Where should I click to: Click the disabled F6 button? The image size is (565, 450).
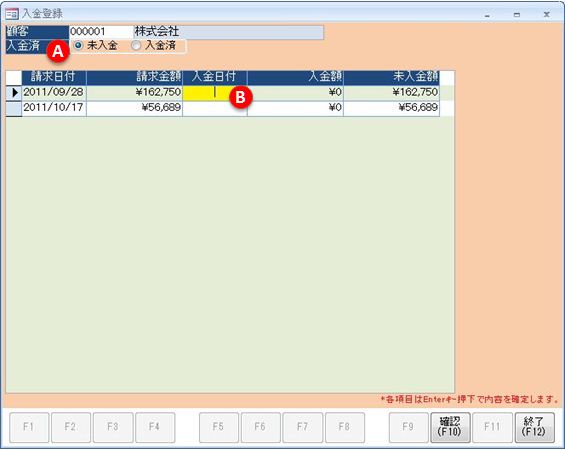pyautogui.click(x=261, y=427)
